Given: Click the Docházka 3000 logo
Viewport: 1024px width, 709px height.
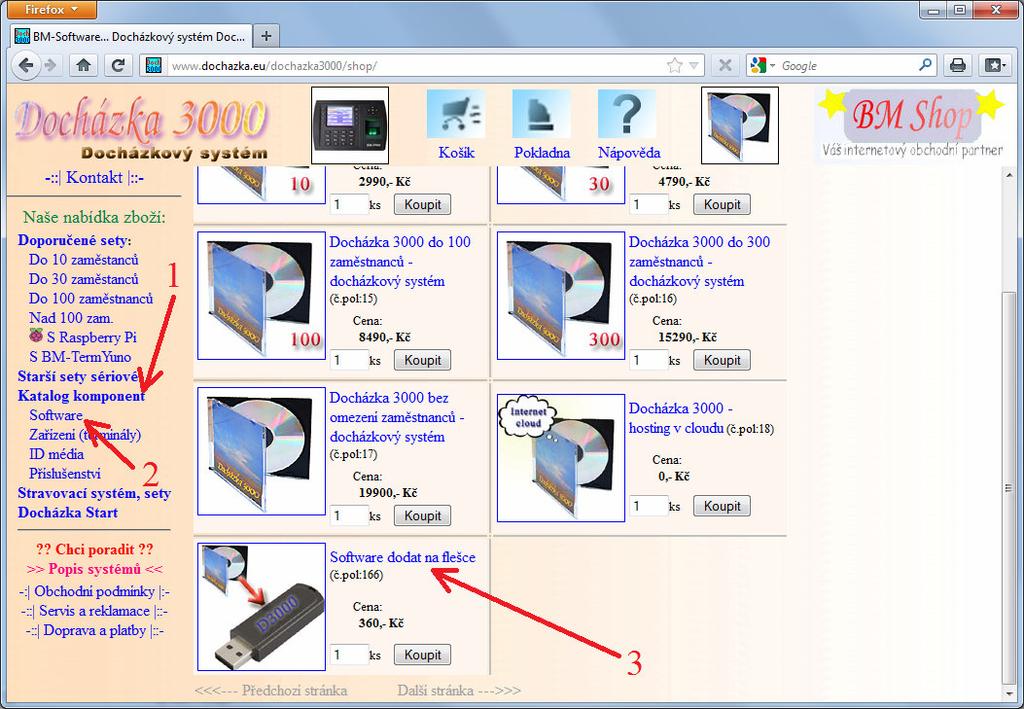Looking at the screenshot, I should pyautogui.click(x=141, y=128).
